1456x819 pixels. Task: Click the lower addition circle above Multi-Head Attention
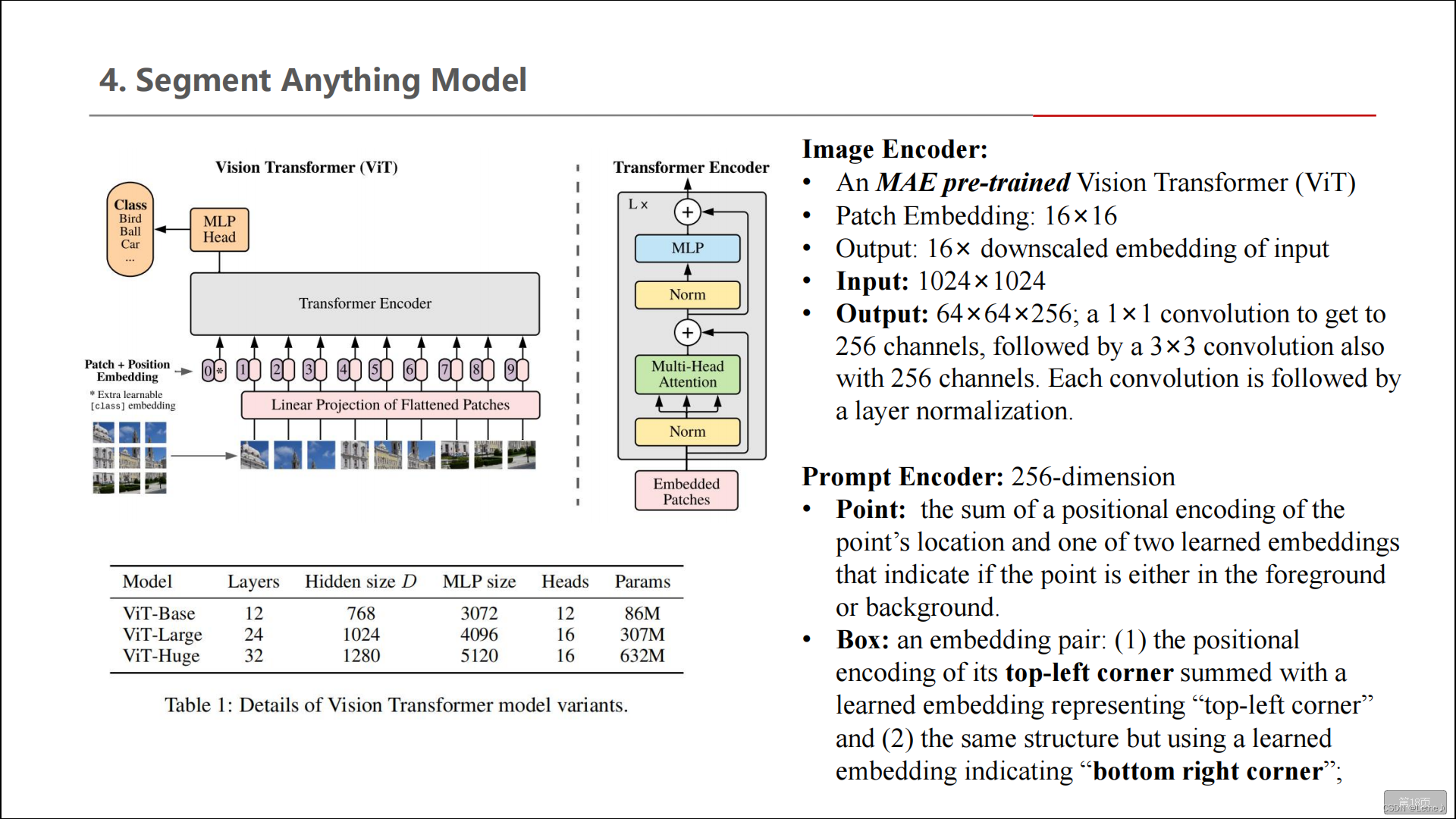point(687,332)
